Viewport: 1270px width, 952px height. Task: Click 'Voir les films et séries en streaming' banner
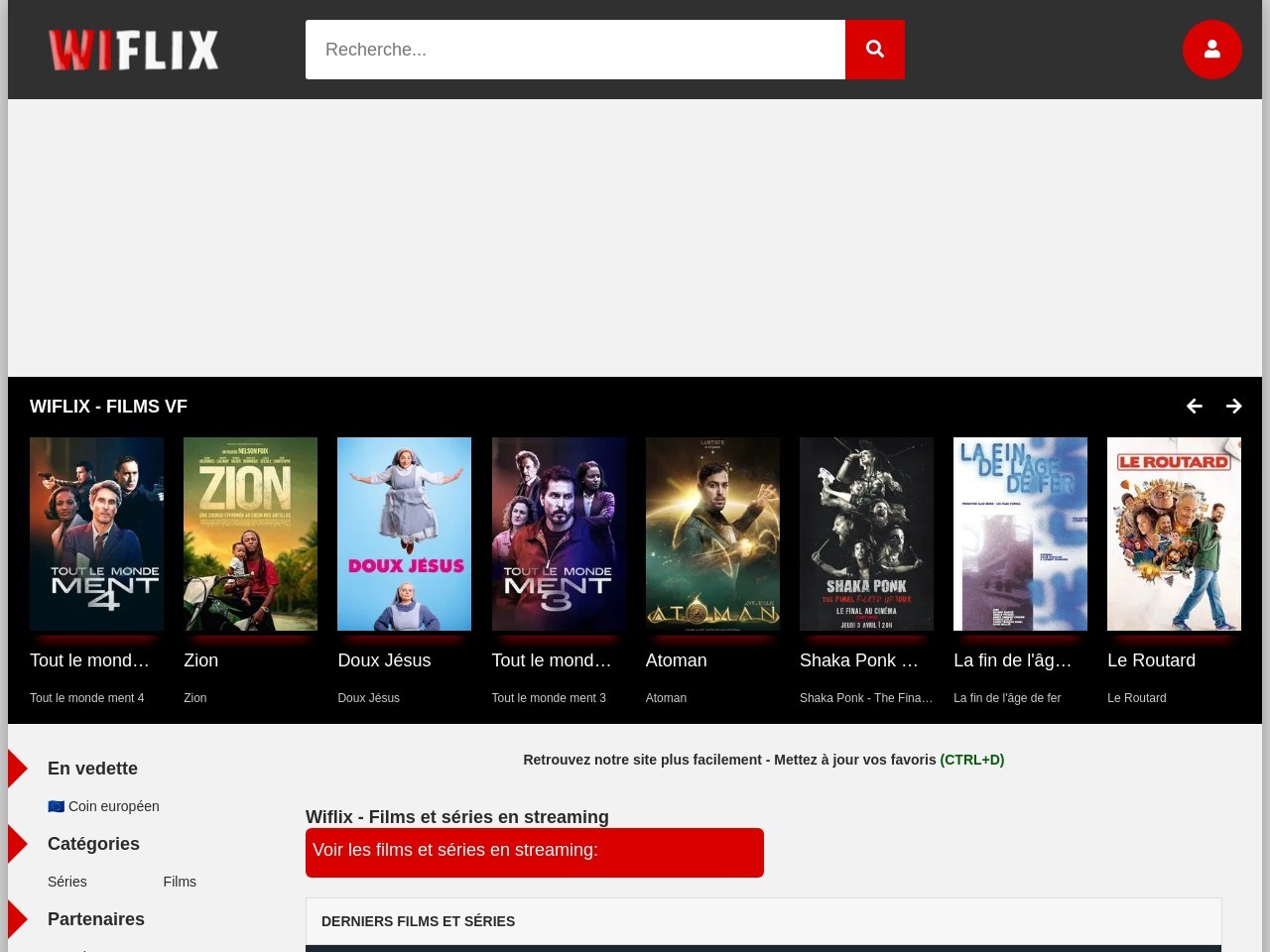[x=535, y=853]
